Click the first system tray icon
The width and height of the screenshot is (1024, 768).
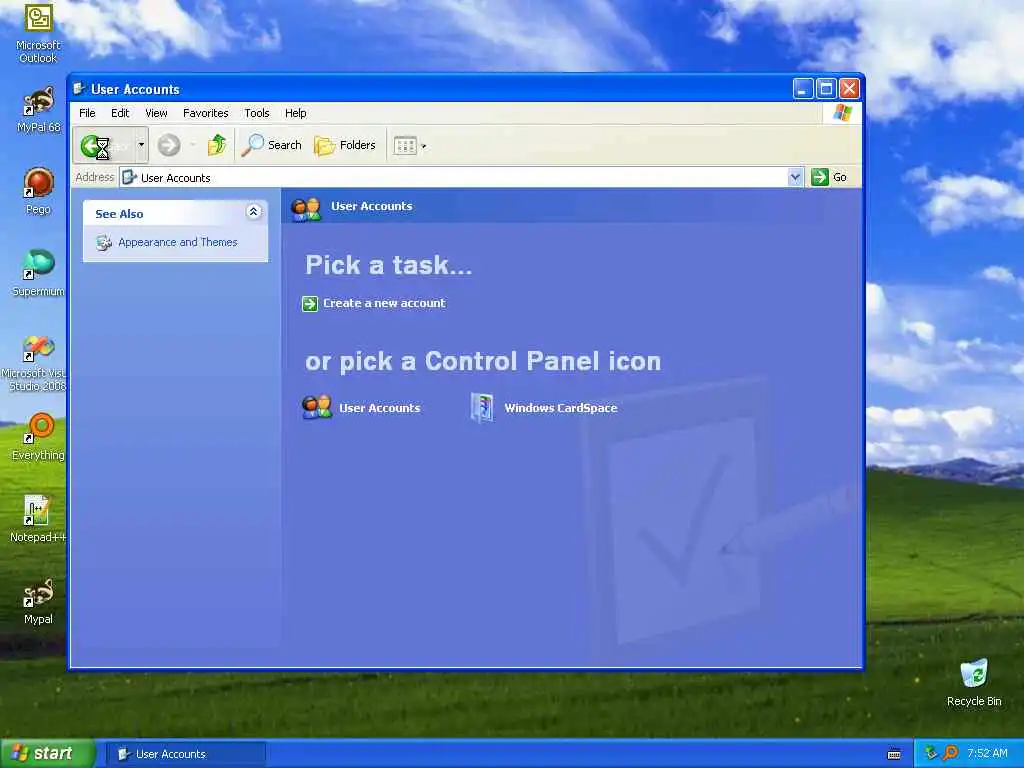(x=931, y=754)
